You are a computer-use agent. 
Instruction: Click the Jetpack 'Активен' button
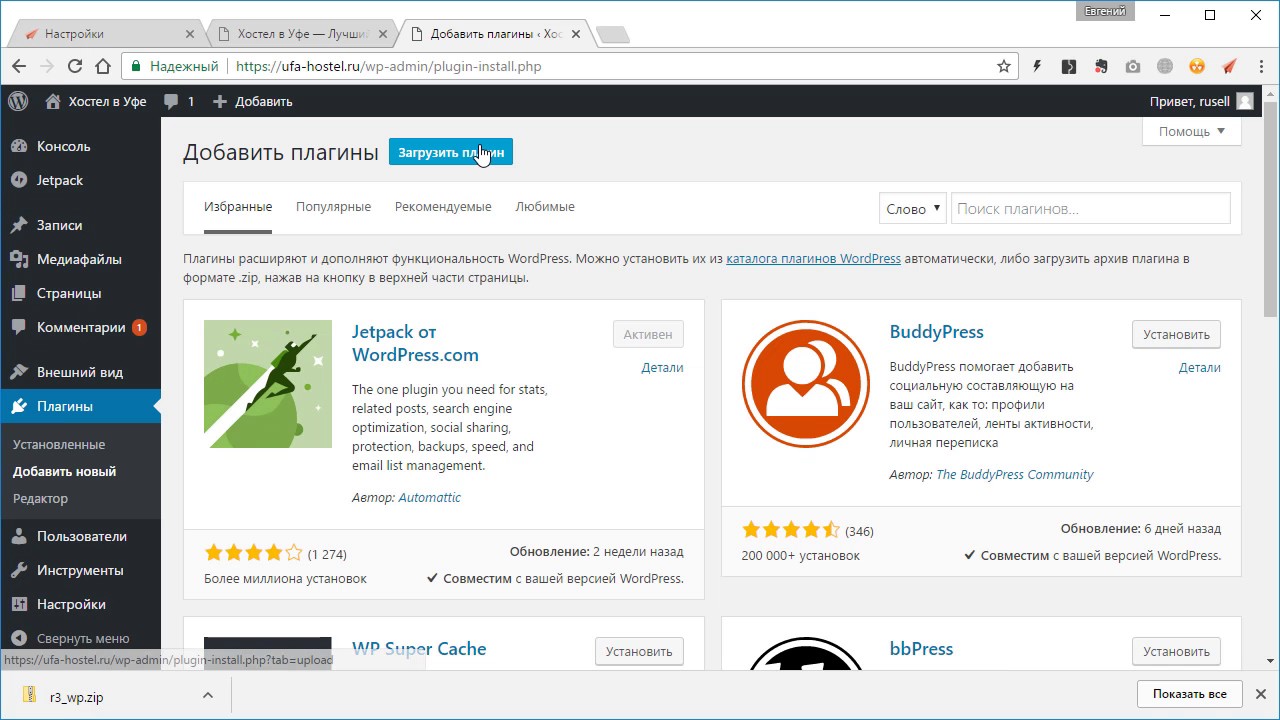[648, 334]
